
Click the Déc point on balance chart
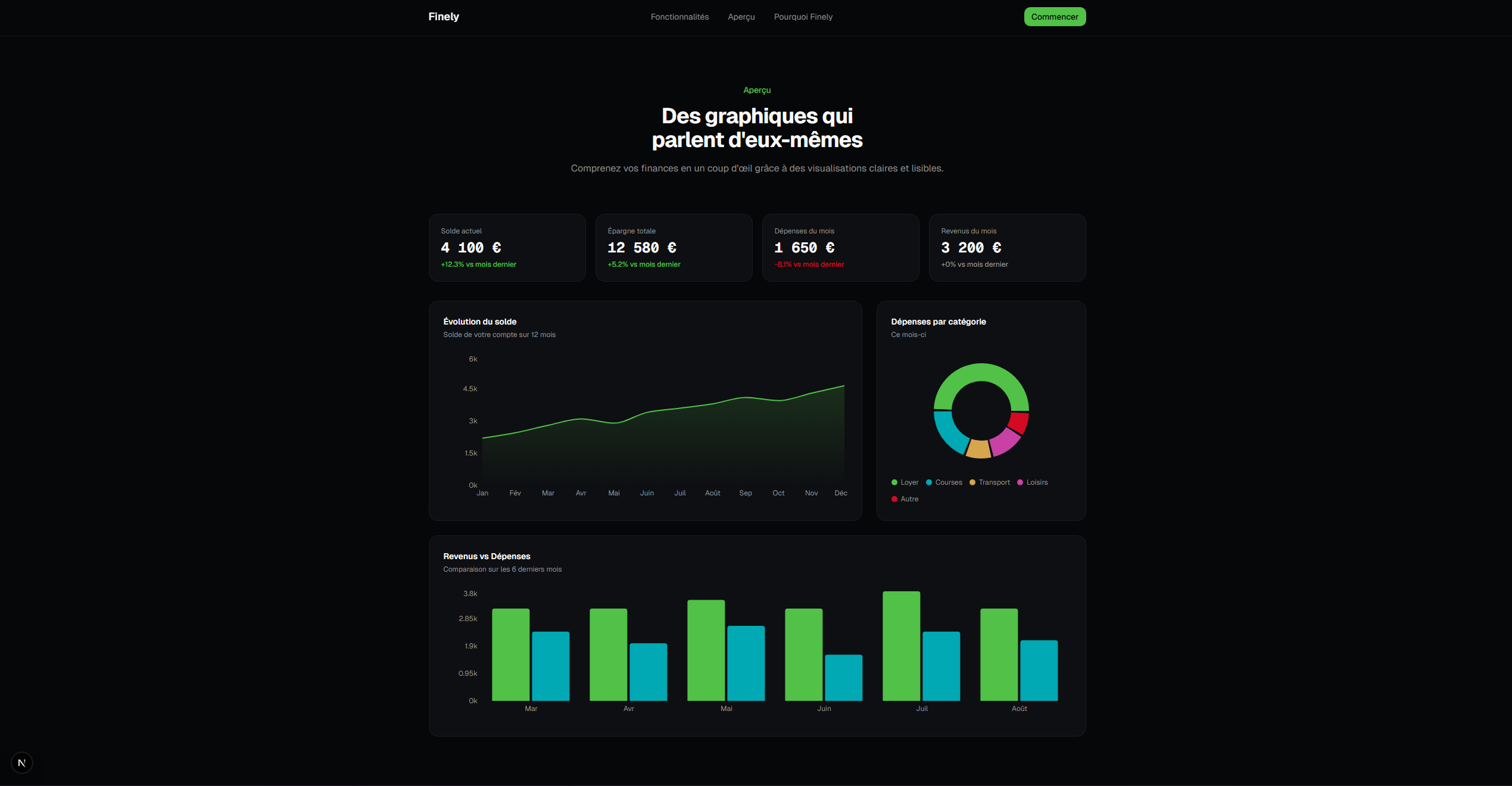844,386
